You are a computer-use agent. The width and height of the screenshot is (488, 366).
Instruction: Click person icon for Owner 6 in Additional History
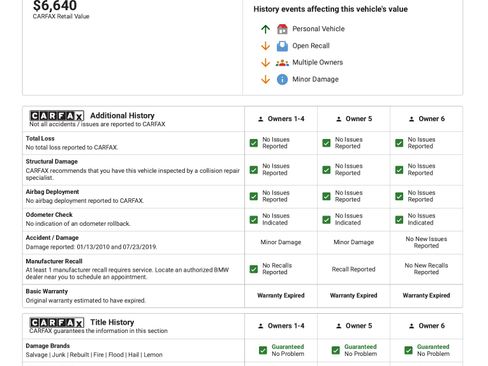click(411, 119)
